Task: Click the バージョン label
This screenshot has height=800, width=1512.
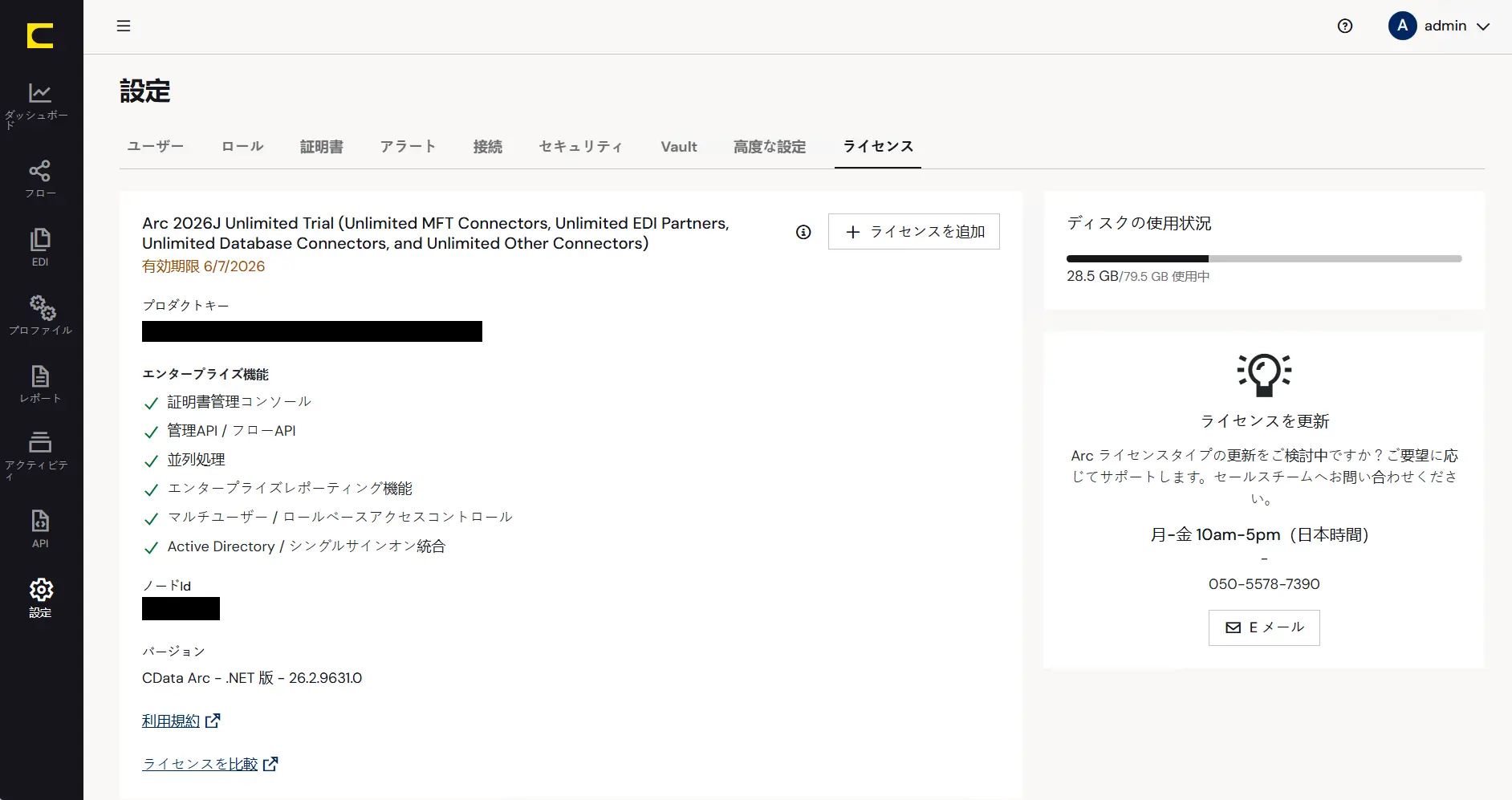Action: (173, 652)
